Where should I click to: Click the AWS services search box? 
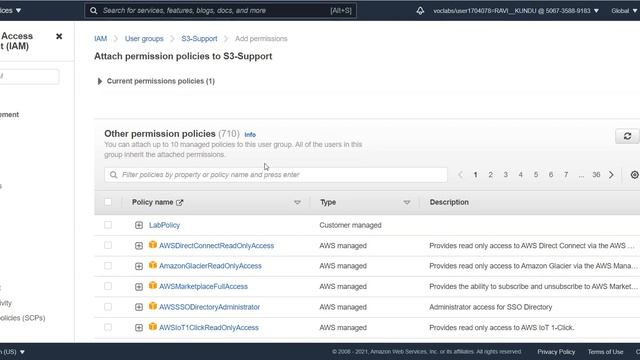pyautogui.click(x=220, y=11)
